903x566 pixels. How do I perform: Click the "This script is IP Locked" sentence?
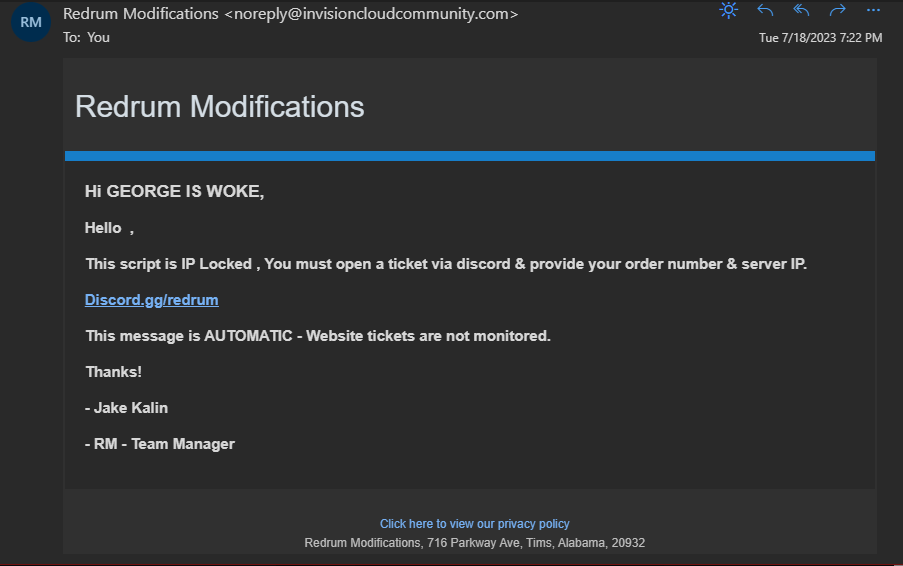[445, 264]
